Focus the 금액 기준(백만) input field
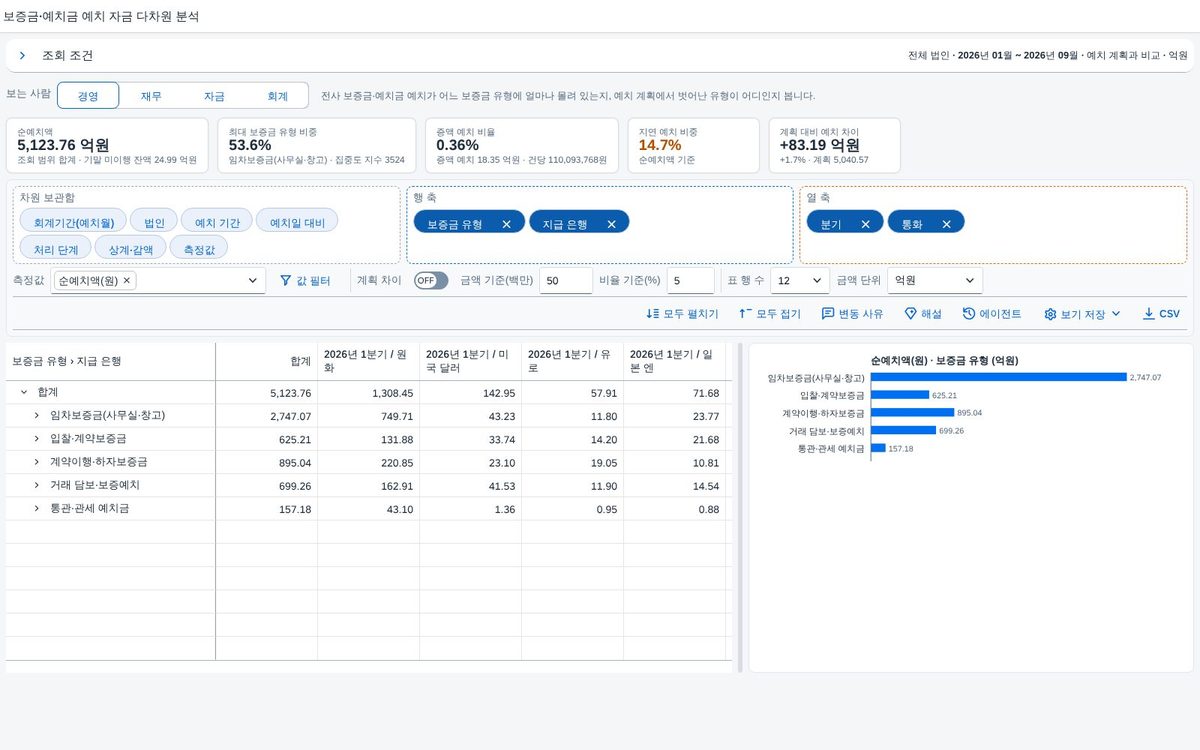 (566, 281)
